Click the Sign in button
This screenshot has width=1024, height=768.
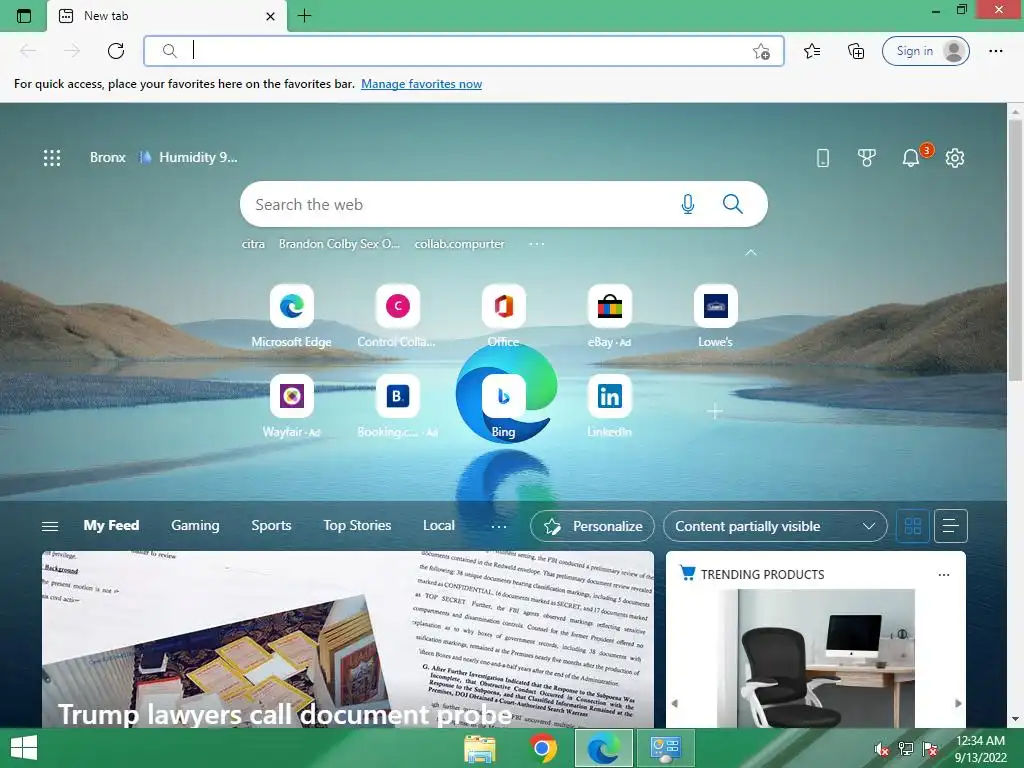925,51
